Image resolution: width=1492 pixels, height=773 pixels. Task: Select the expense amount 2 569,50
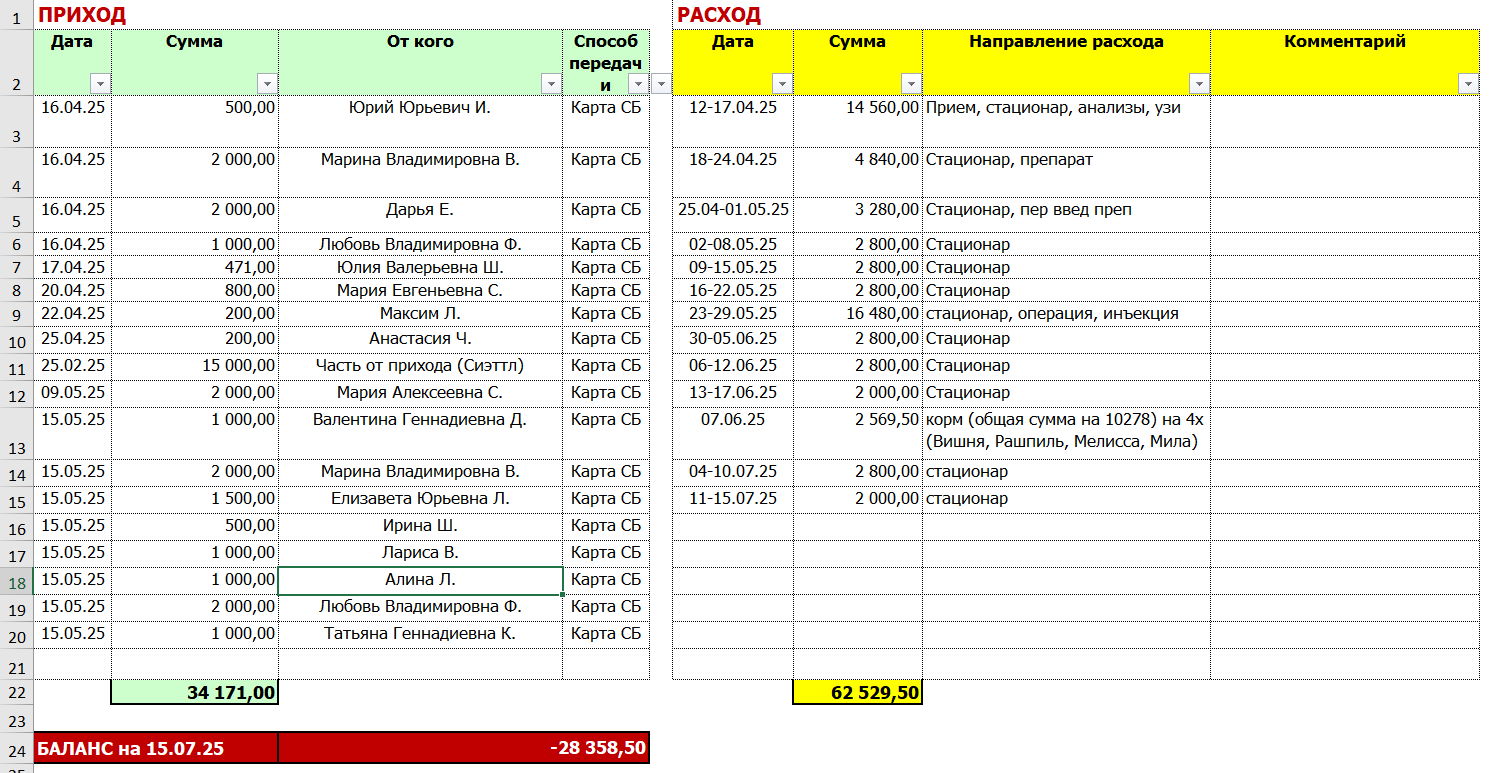click(x=858, y=432)
